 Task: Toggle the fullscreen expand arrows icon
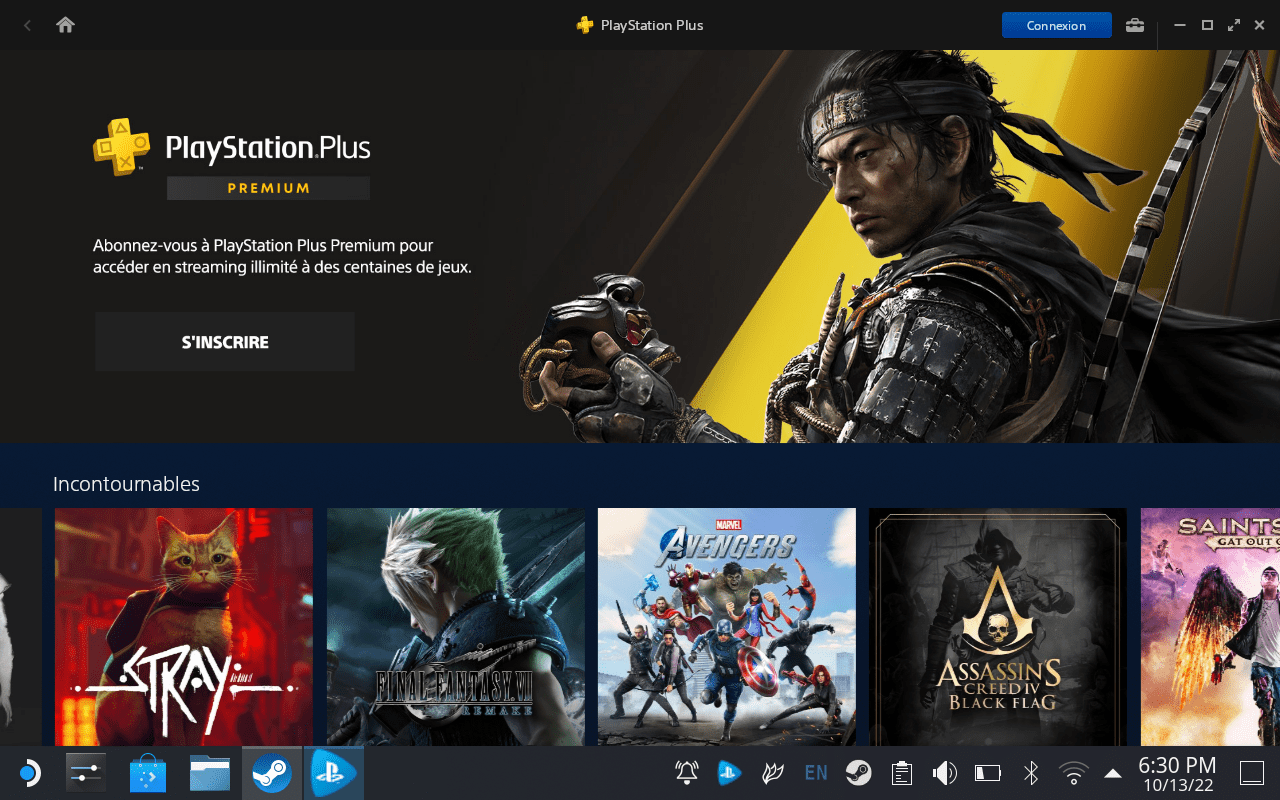click(1234, 25)
